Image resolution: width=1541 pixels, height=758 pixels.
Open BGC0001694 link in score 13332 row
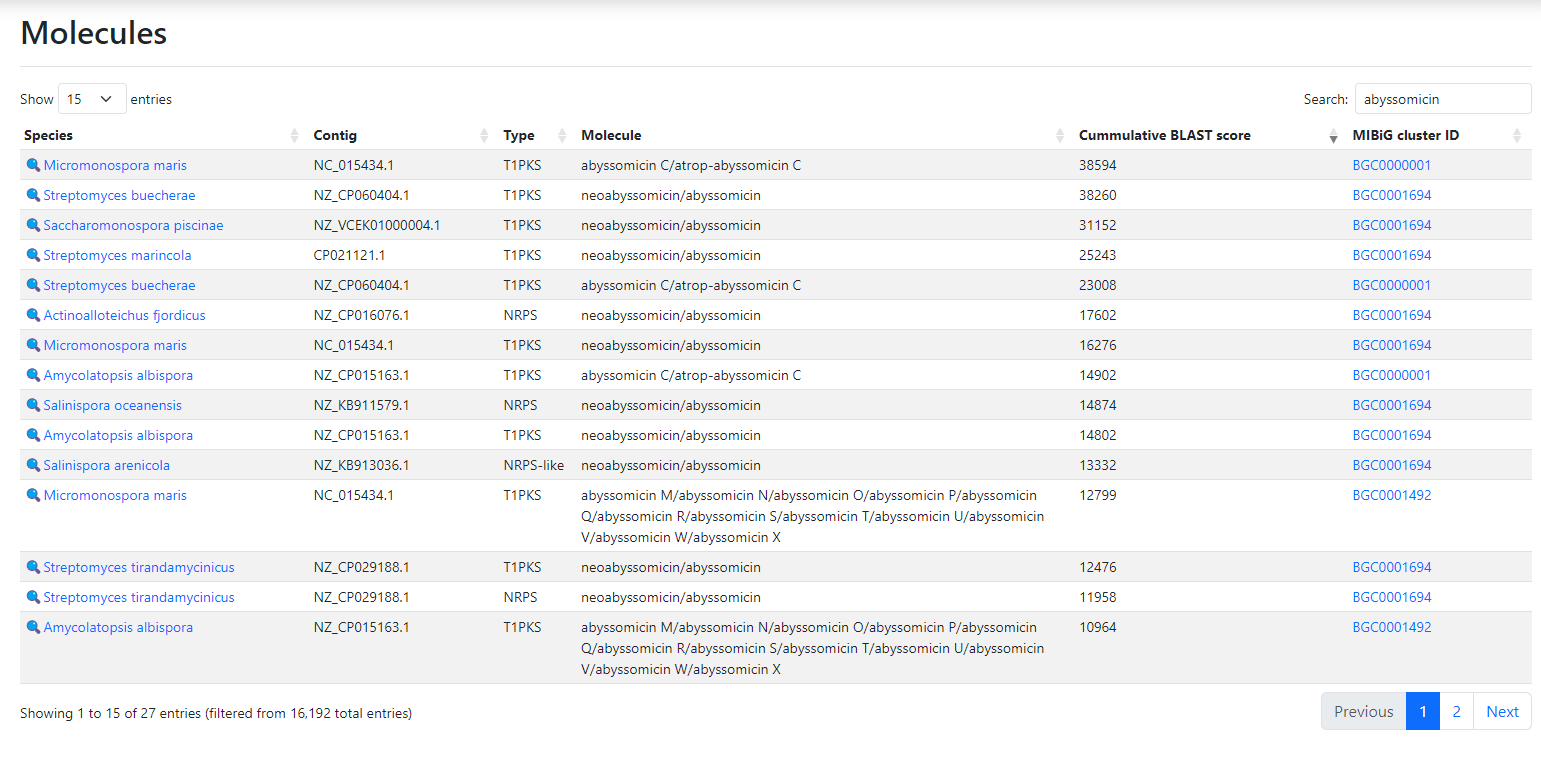[x=1392, y=465]
